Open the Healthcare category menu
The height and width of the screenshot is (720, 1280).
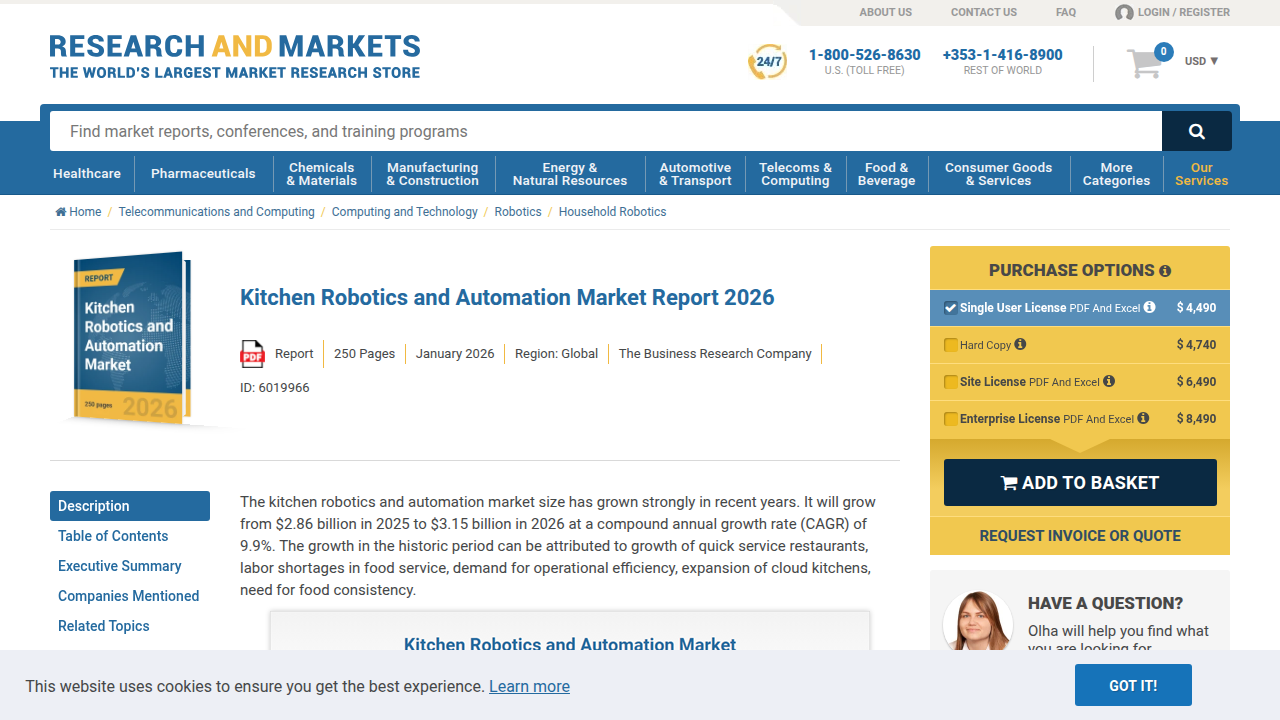pyautogui.click(x=87, y=174)
